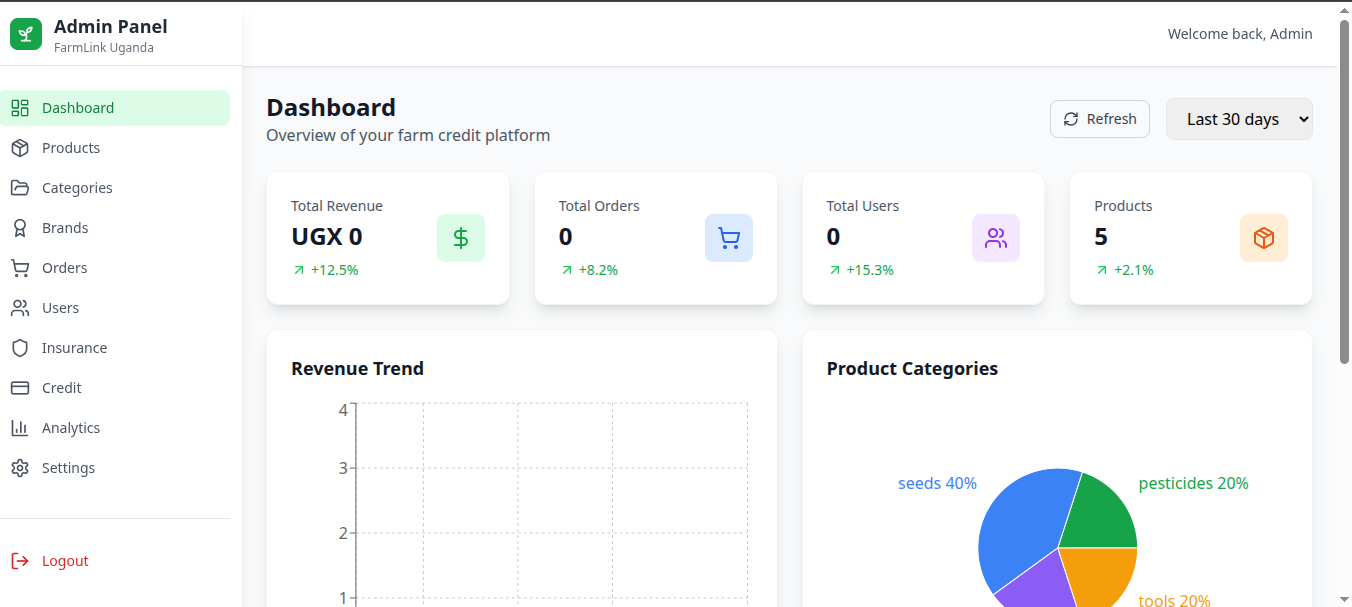Click the tools 20% chart label
The image size is (1352, 607).
tap(1174, 600)
